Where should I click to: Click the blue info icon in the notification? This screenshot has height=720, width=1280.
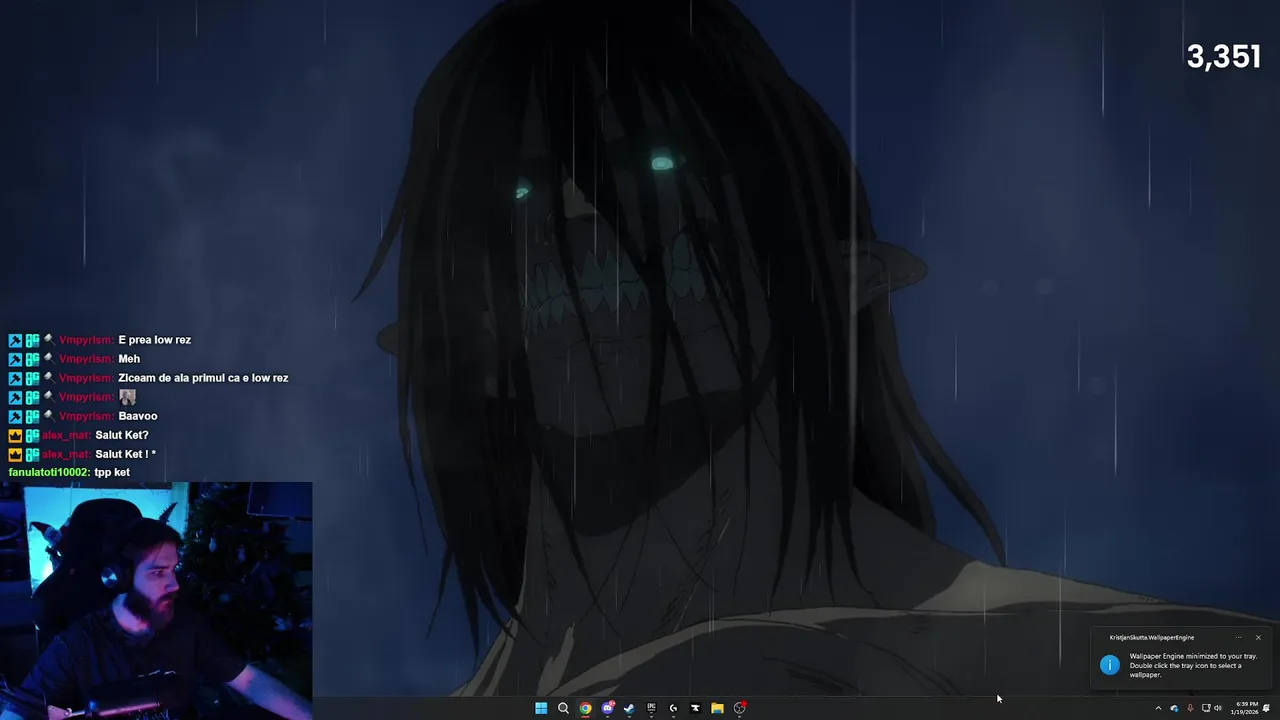pos(1110,665)
